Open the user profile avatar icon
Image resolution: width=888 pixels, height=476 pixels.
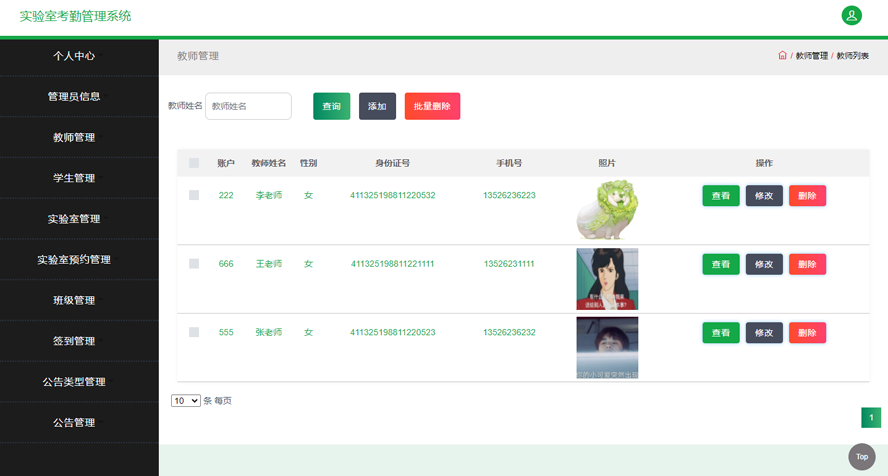(851, 15)
